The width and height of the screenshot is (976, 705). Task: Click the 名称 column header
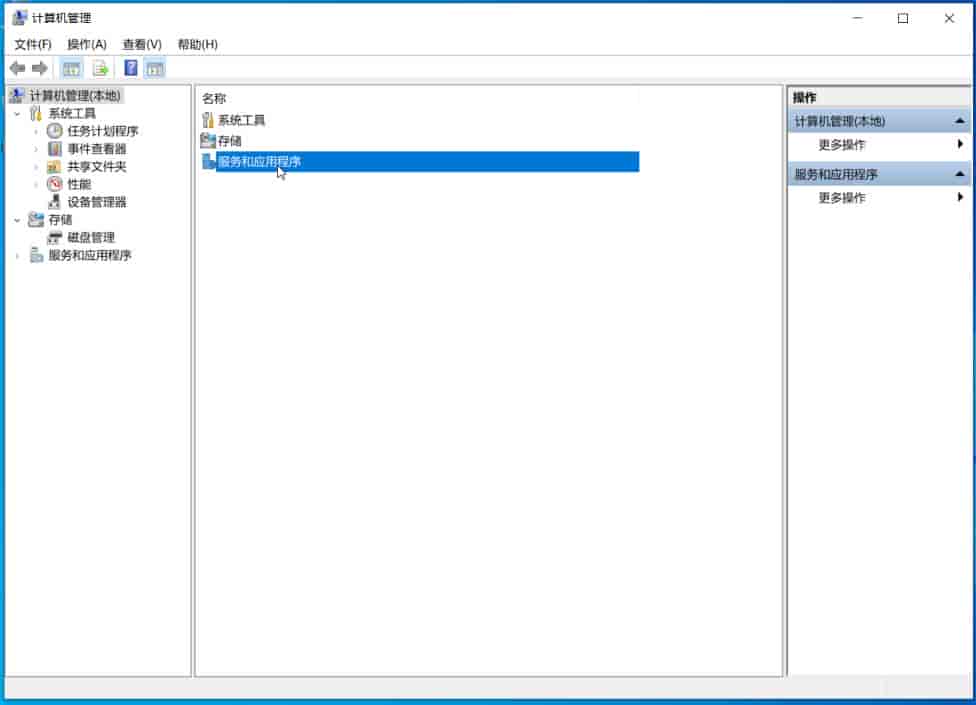(x=214, y=98)
